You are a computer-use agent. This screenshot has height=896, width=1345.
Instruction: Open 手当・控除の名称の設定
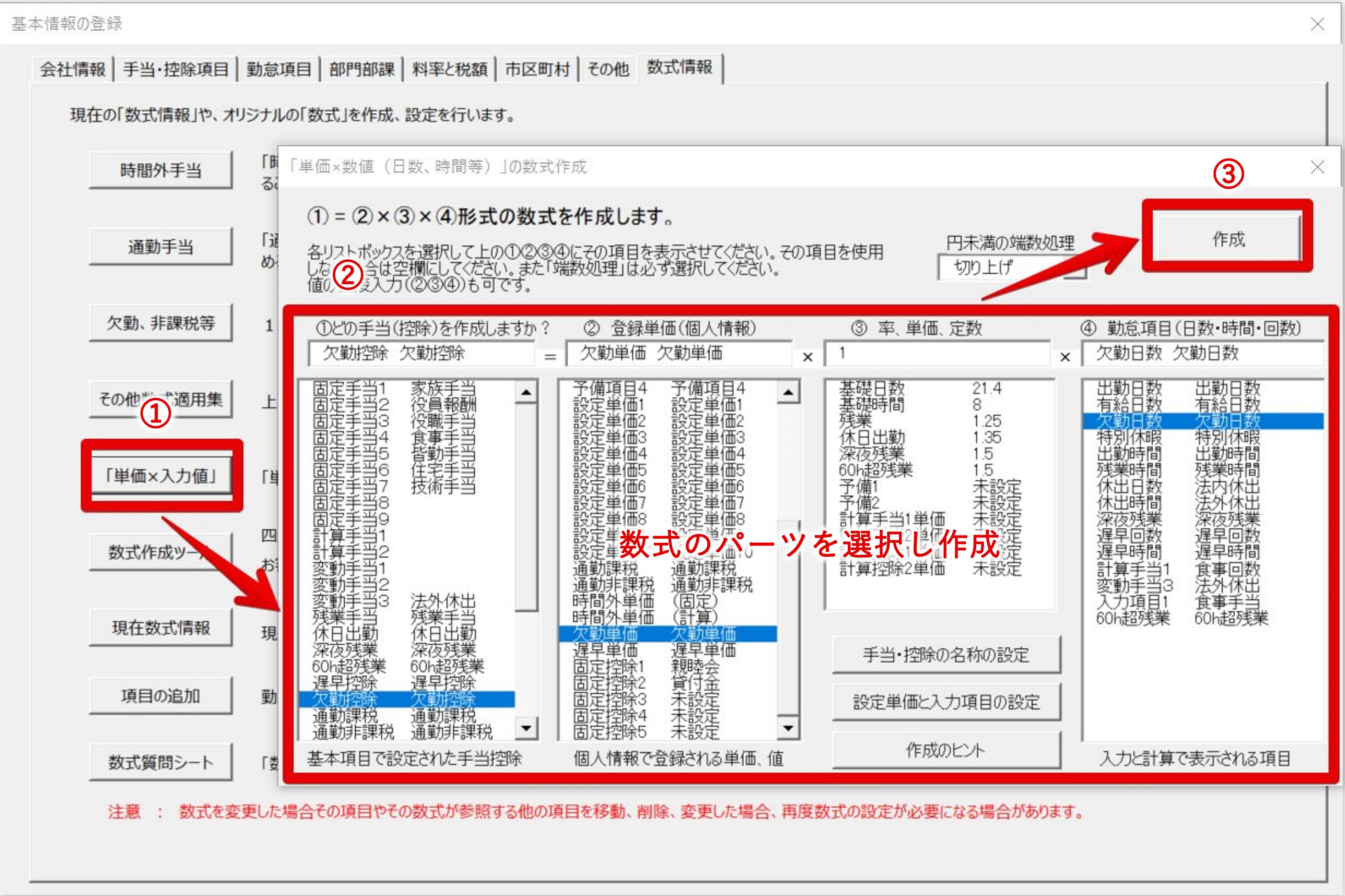point(946,655)
